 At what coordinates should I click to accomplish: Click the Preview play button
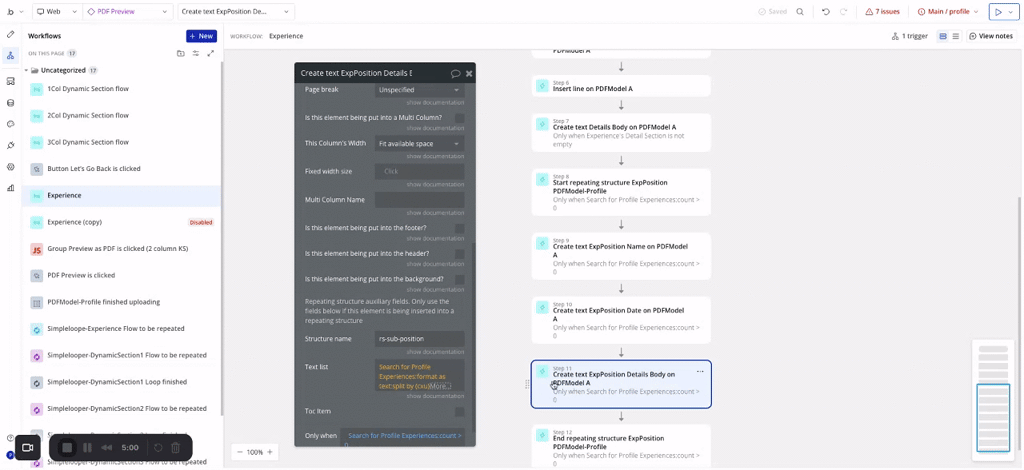coord(999,12)
